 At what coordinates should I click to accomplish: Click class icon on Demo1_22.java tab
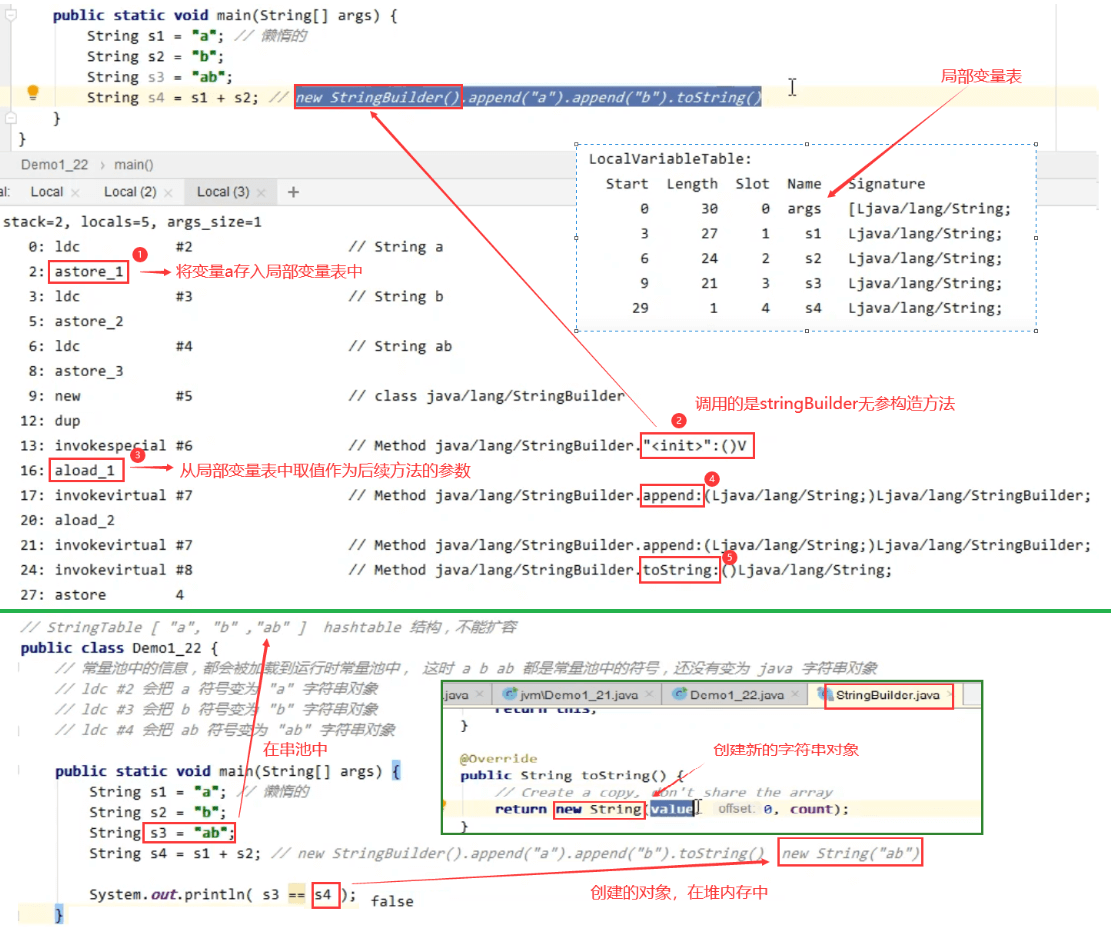(x=680, y=694)
